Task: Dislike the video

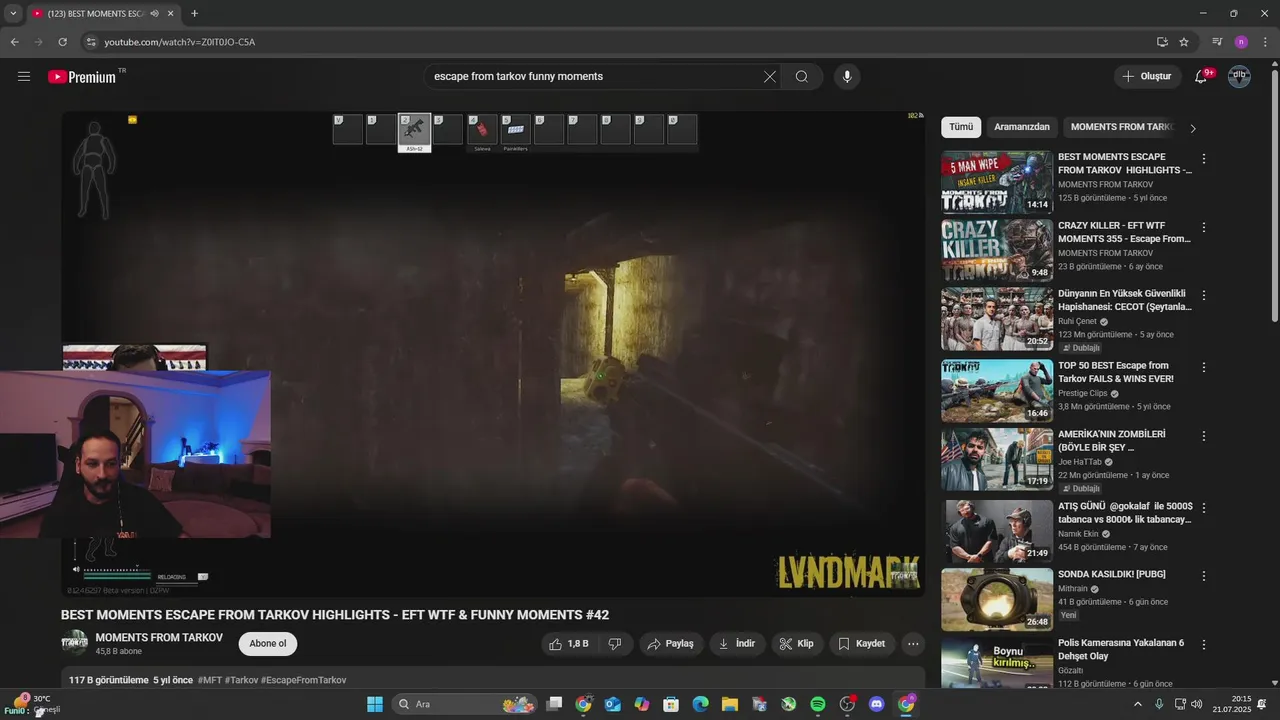Action: coord(615,643)
